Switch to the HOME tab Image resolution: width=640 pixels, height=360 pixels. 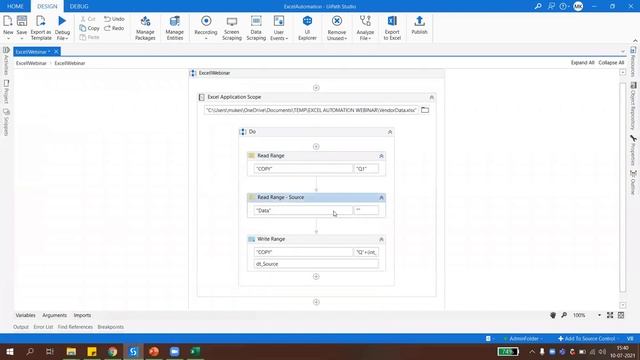[x=15, y=6]
